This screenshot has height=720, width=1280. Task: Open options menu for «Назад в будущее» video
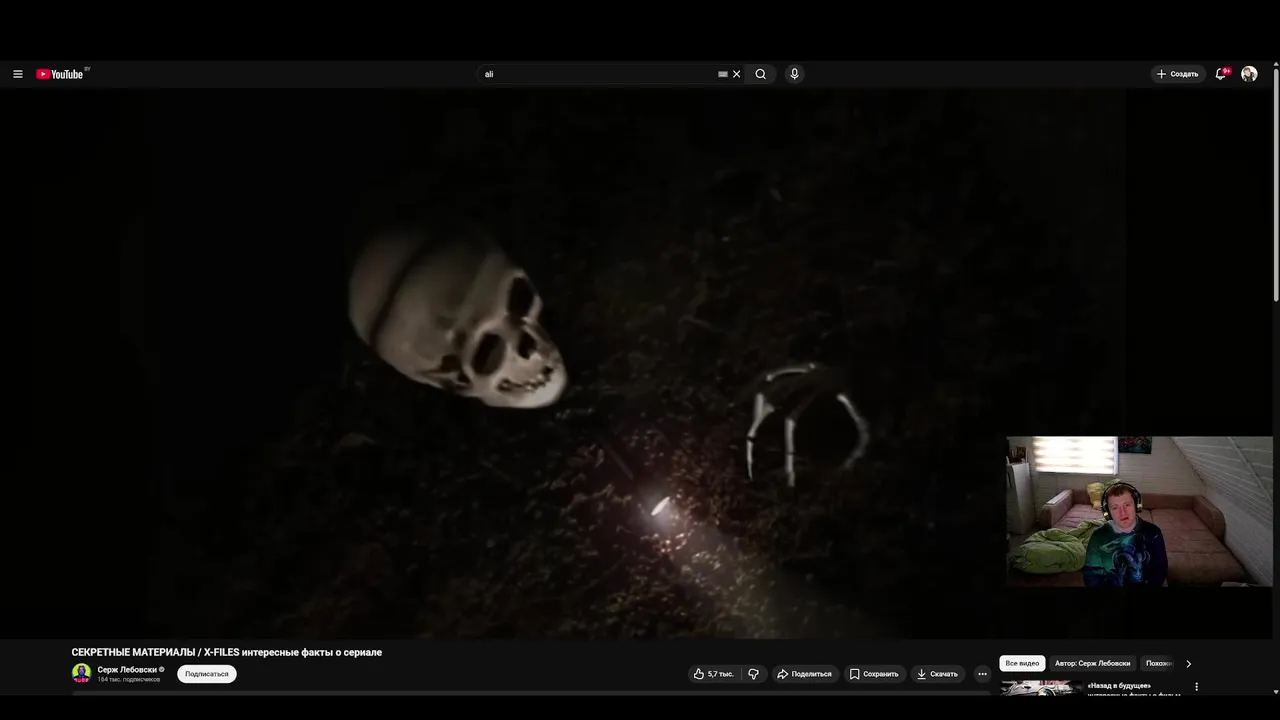(1196, 687)
